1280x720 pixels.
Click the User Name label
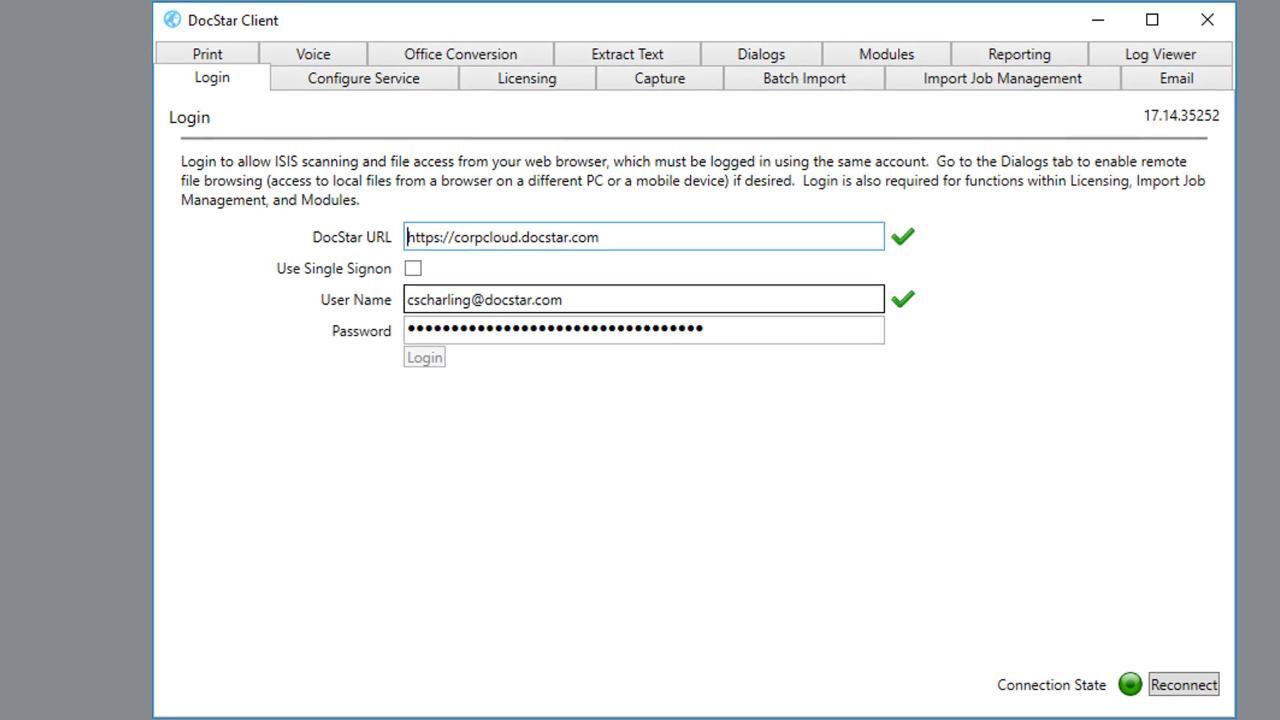356,300
